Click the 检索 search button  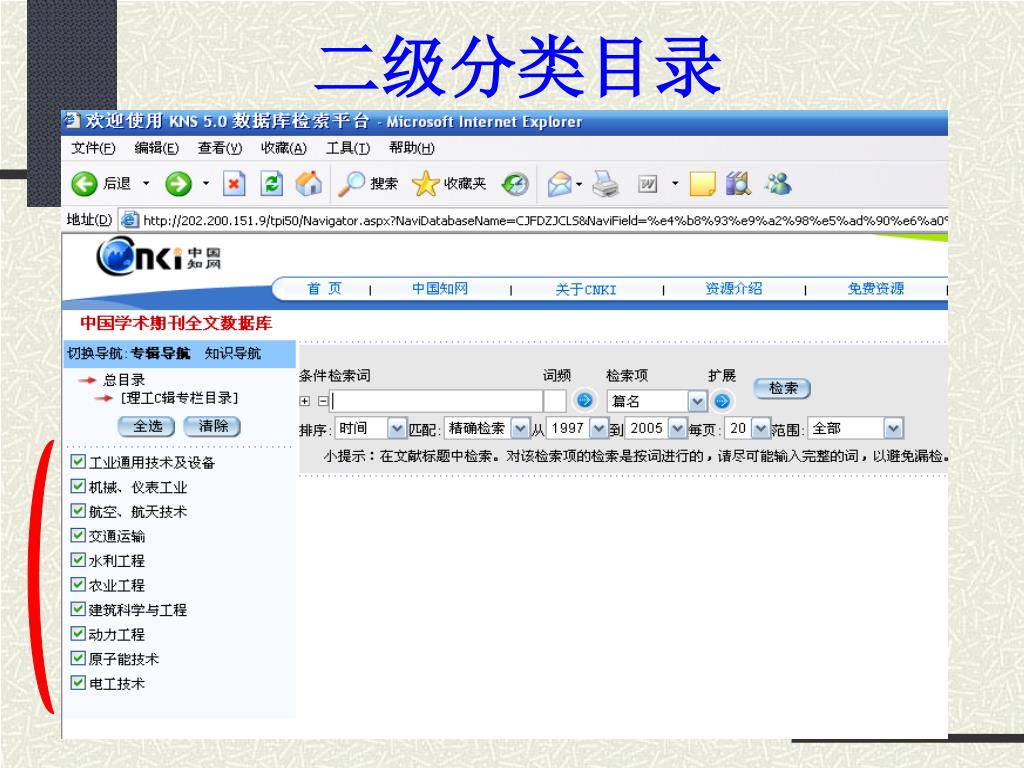pos(782,388)
